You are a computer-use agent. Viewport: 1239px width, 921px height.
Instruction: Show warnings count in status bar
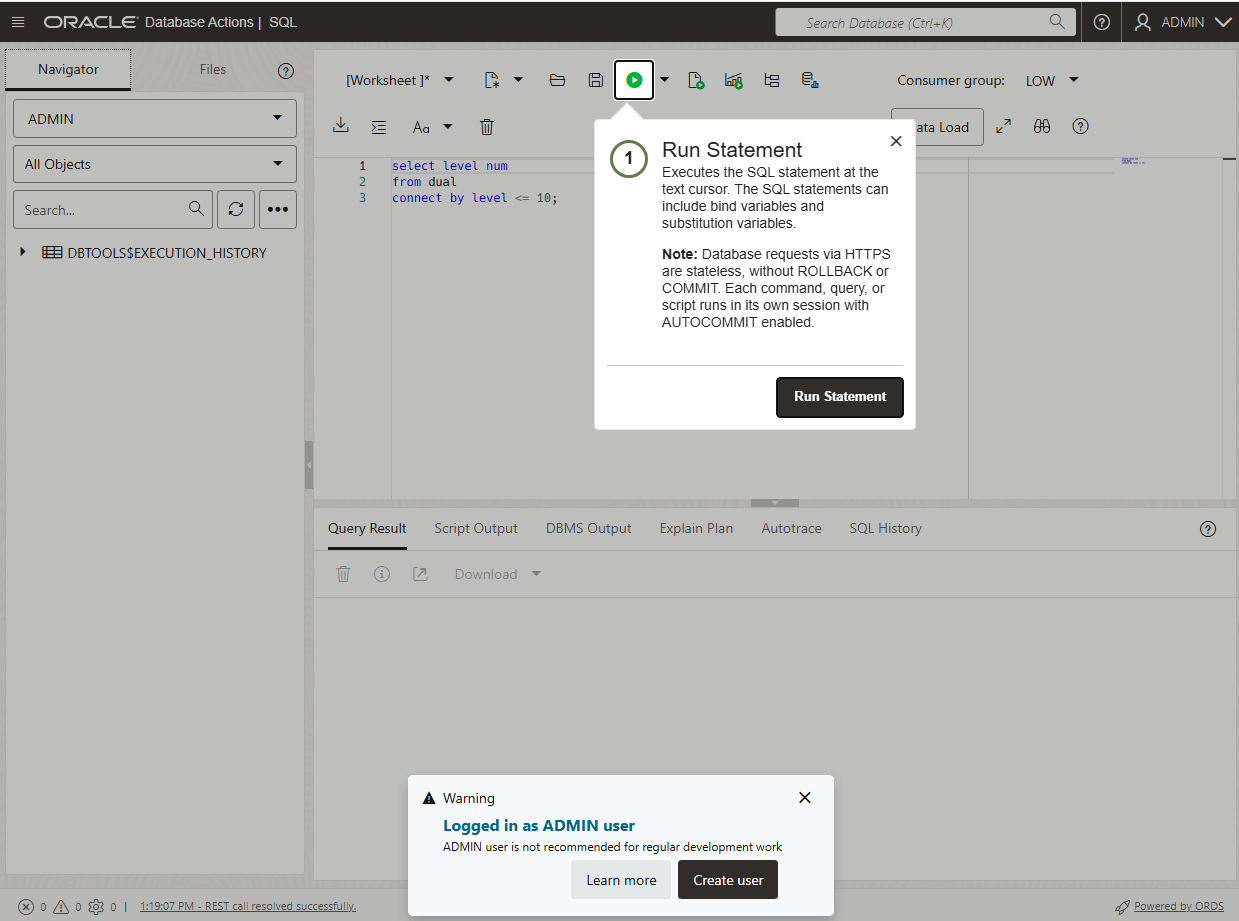coord(66,907)
